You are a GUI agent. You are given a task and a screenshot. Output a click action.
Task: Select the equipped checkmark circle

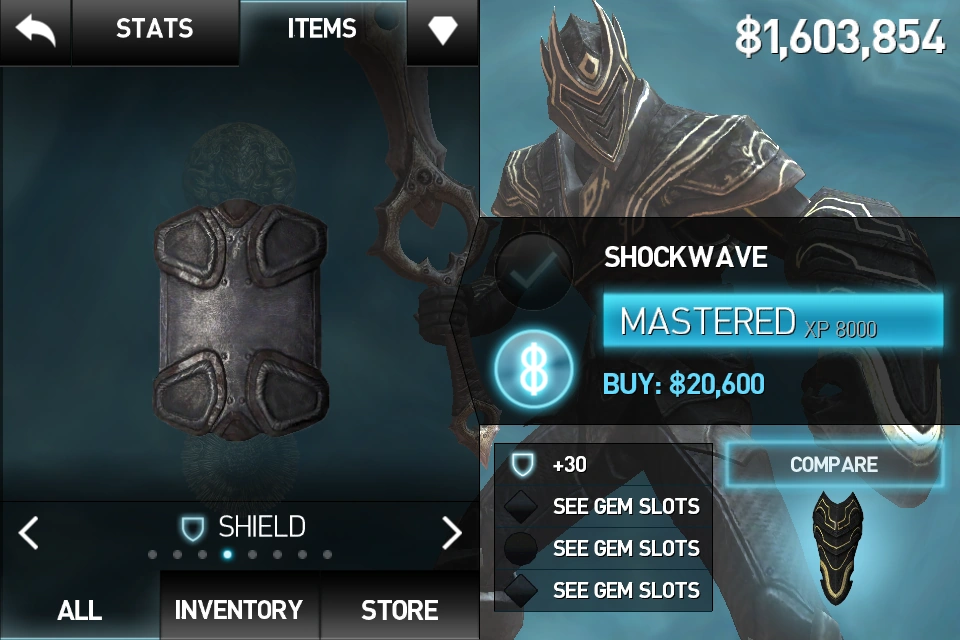tap(533, 271)
